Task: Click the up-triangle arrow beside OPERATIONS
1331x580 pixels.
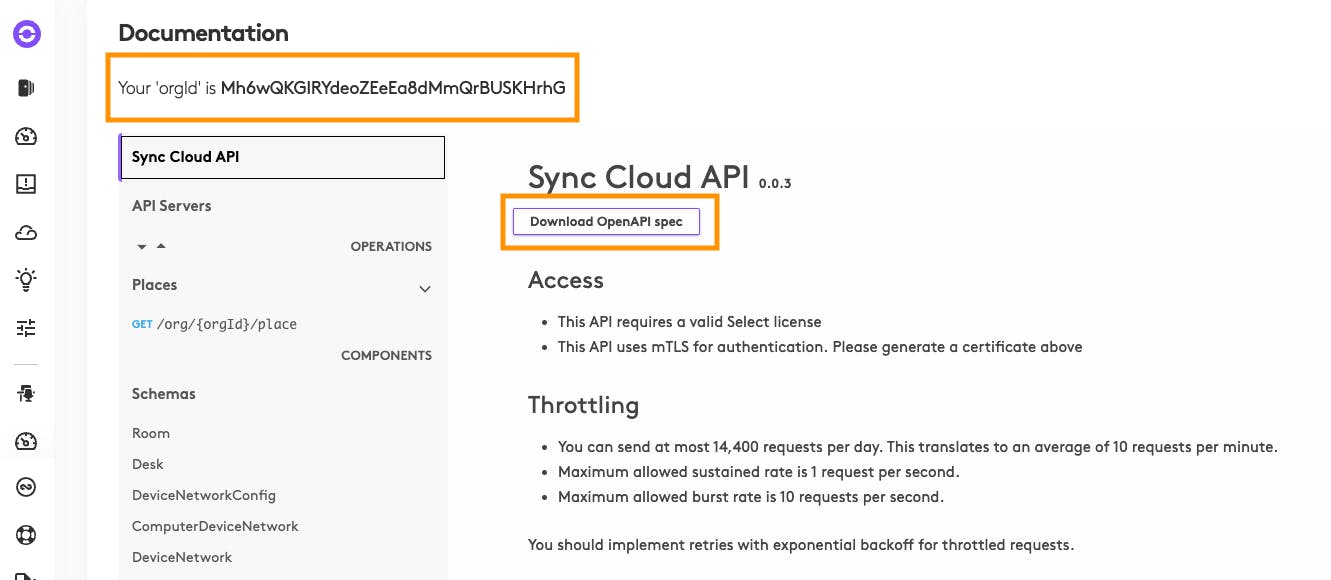Action: [161, 246]
